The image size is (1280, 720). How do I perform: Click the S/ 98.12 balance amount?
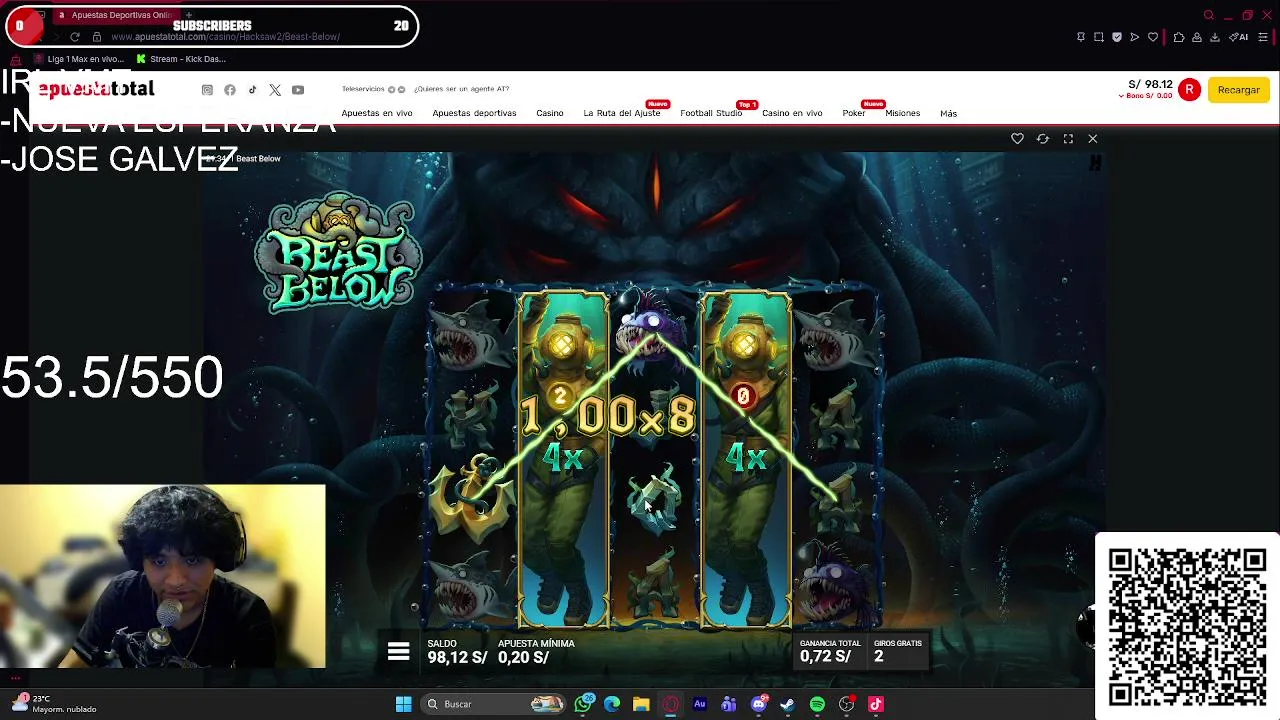(x=1149, y=85)
